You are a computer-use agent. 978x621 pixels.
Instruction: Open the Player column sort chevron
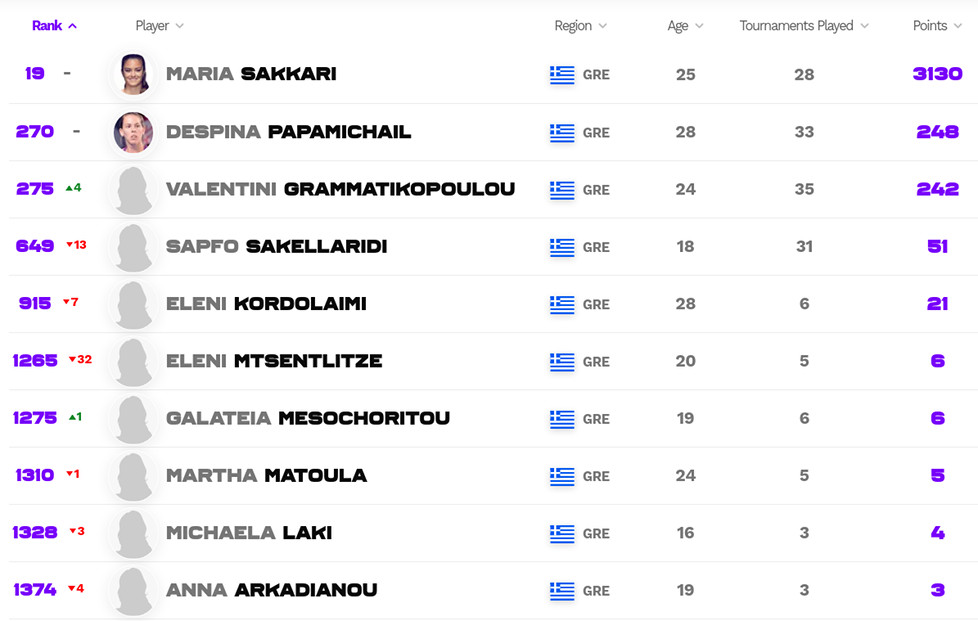point(180,26)
